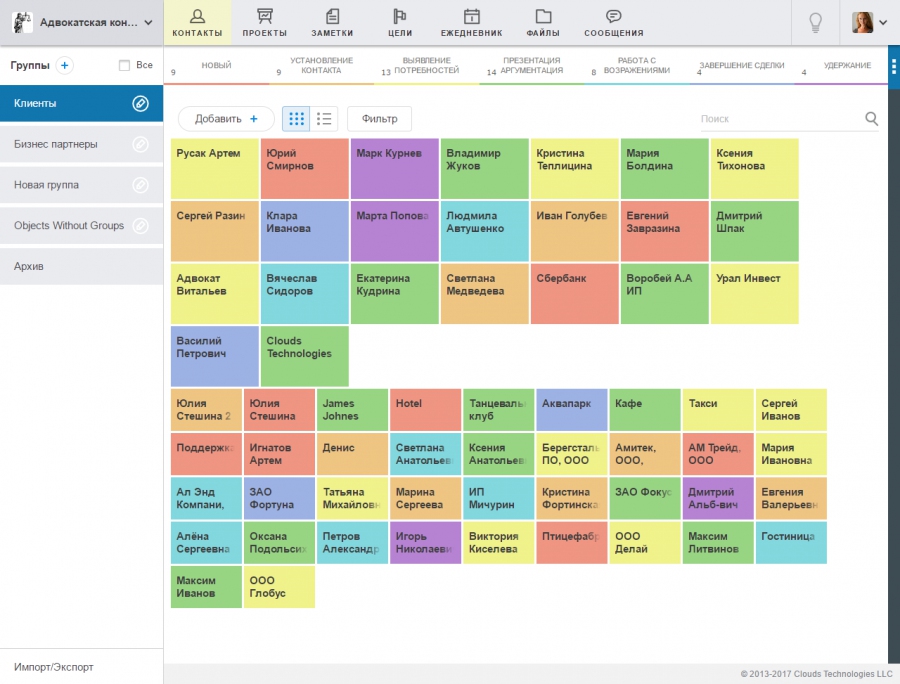900x684 pixels.
Task: Go to the Цели goals section
Action: (399, 22)
